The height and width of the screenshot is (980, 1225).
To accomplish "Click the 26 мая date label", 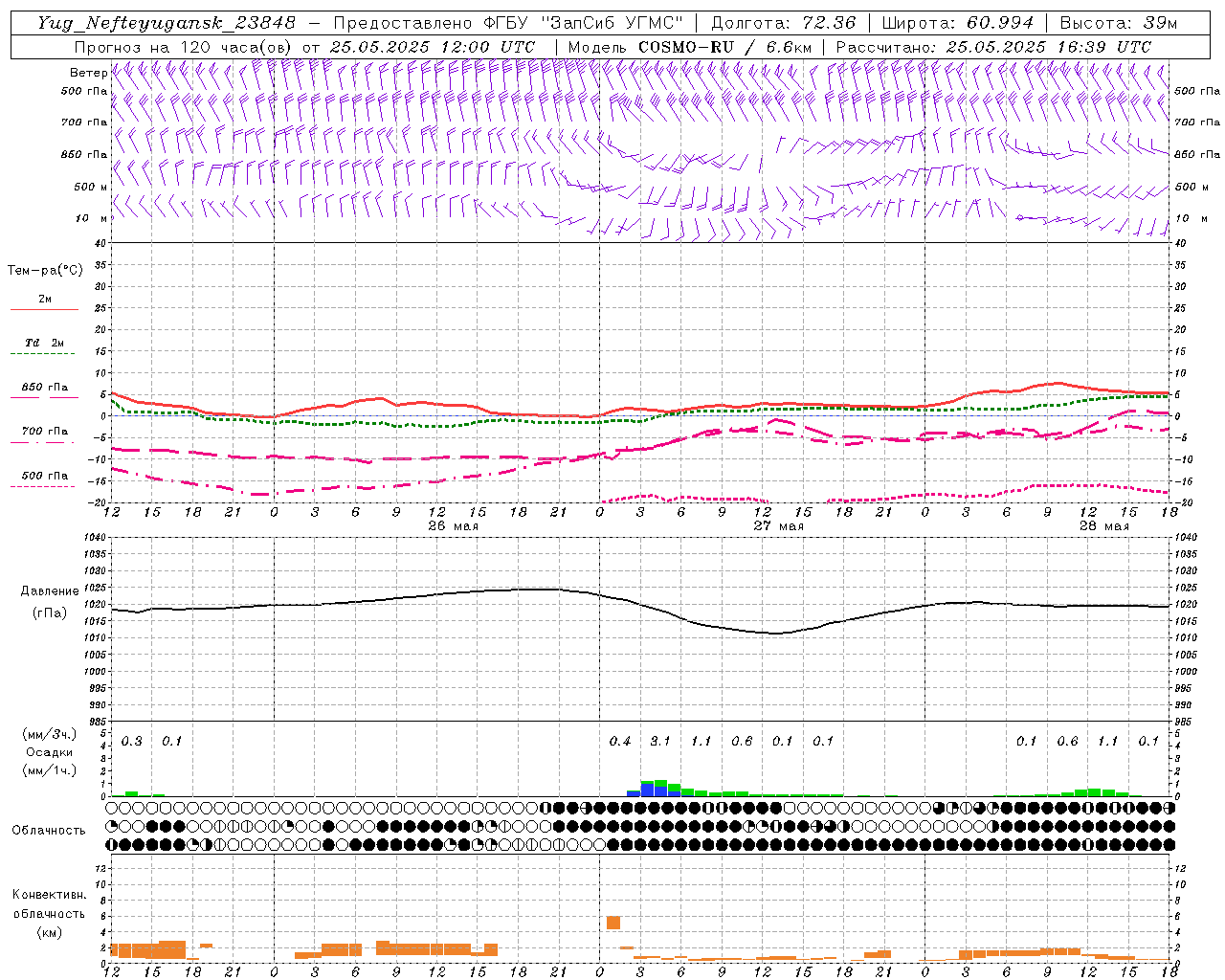I will click(454, 526).
